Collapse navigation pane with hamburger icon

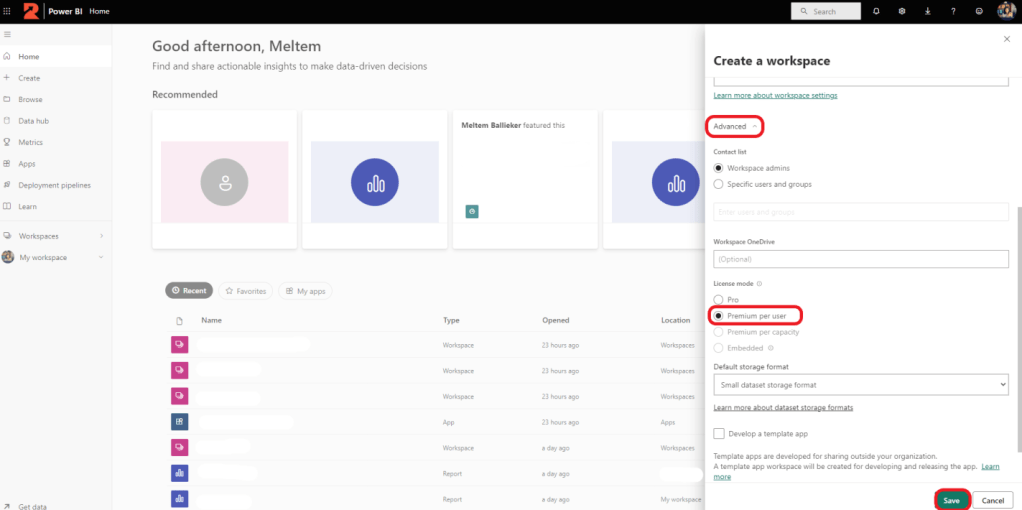(8, 35)
